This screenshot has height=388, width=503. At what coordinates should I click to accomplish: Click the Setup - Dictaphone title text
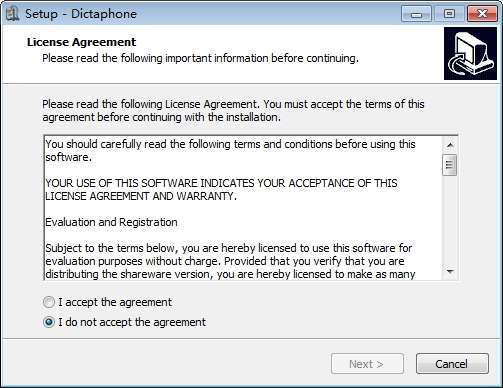[x=81, y=14]
